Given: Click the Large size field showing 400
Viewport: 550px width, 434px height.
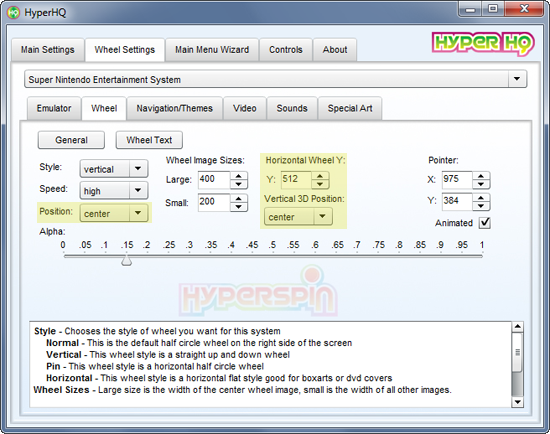Looking at the screenshot, I should point(214,180).
